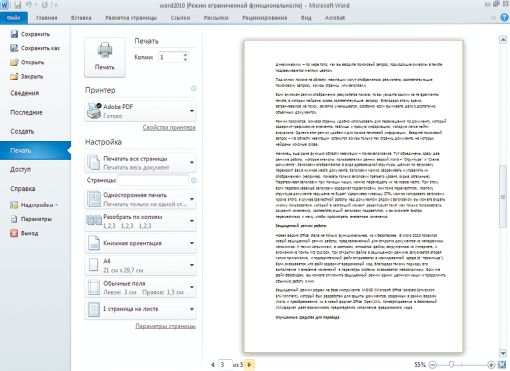This screenshot has width=510, height=371.
Task: Switch to the Вставка tab
Action: point(81,18)
